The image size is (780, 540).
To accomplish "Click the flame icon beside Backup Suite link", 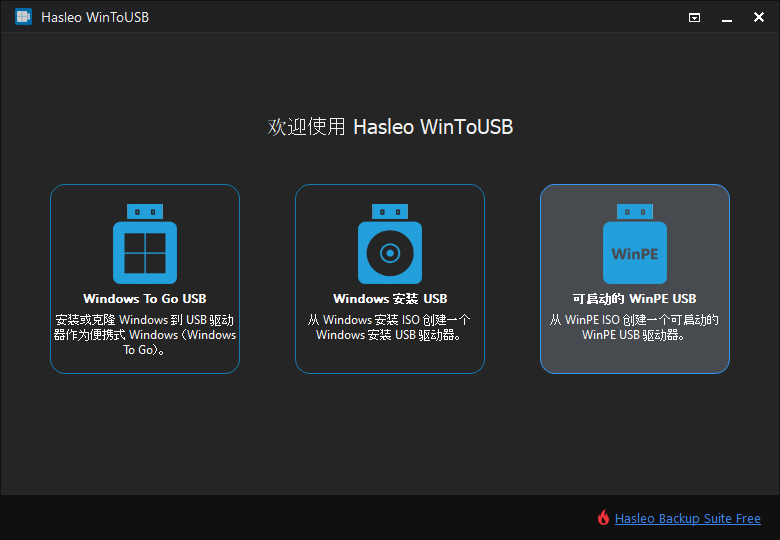I will [x=603, y=518].
